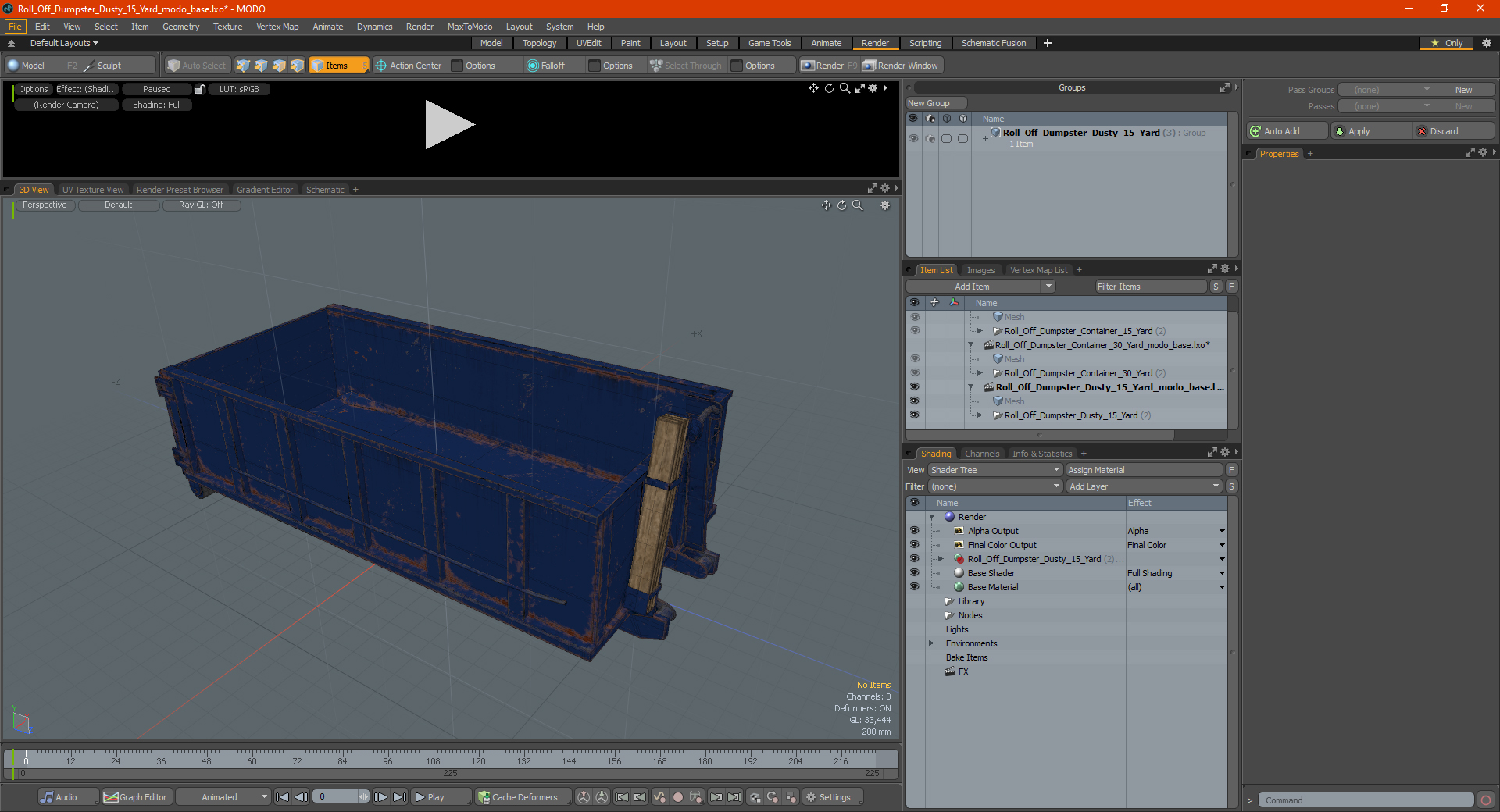The image size is (1500, 812).
Task: Toggle Base Shader visibility eye
Action: coord(914,573)
